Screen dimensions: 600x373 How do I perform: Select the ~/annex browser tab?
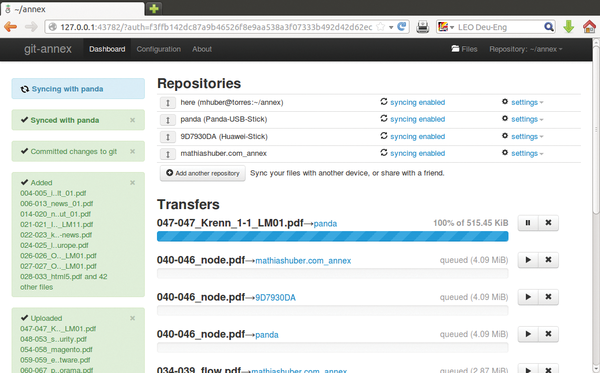pos(73,9)
